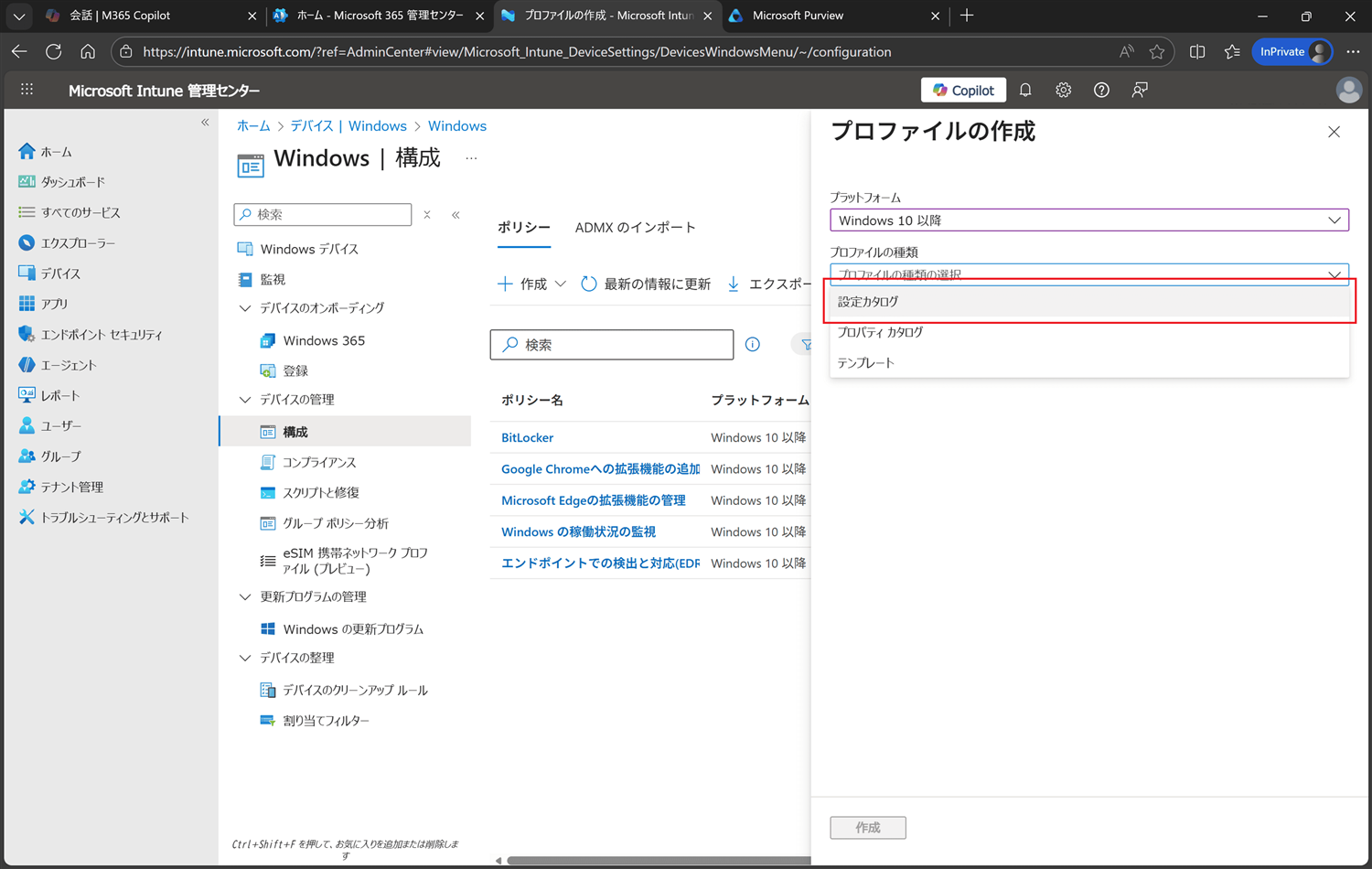
Task: Click the menu search field
Action: [323, 214]
